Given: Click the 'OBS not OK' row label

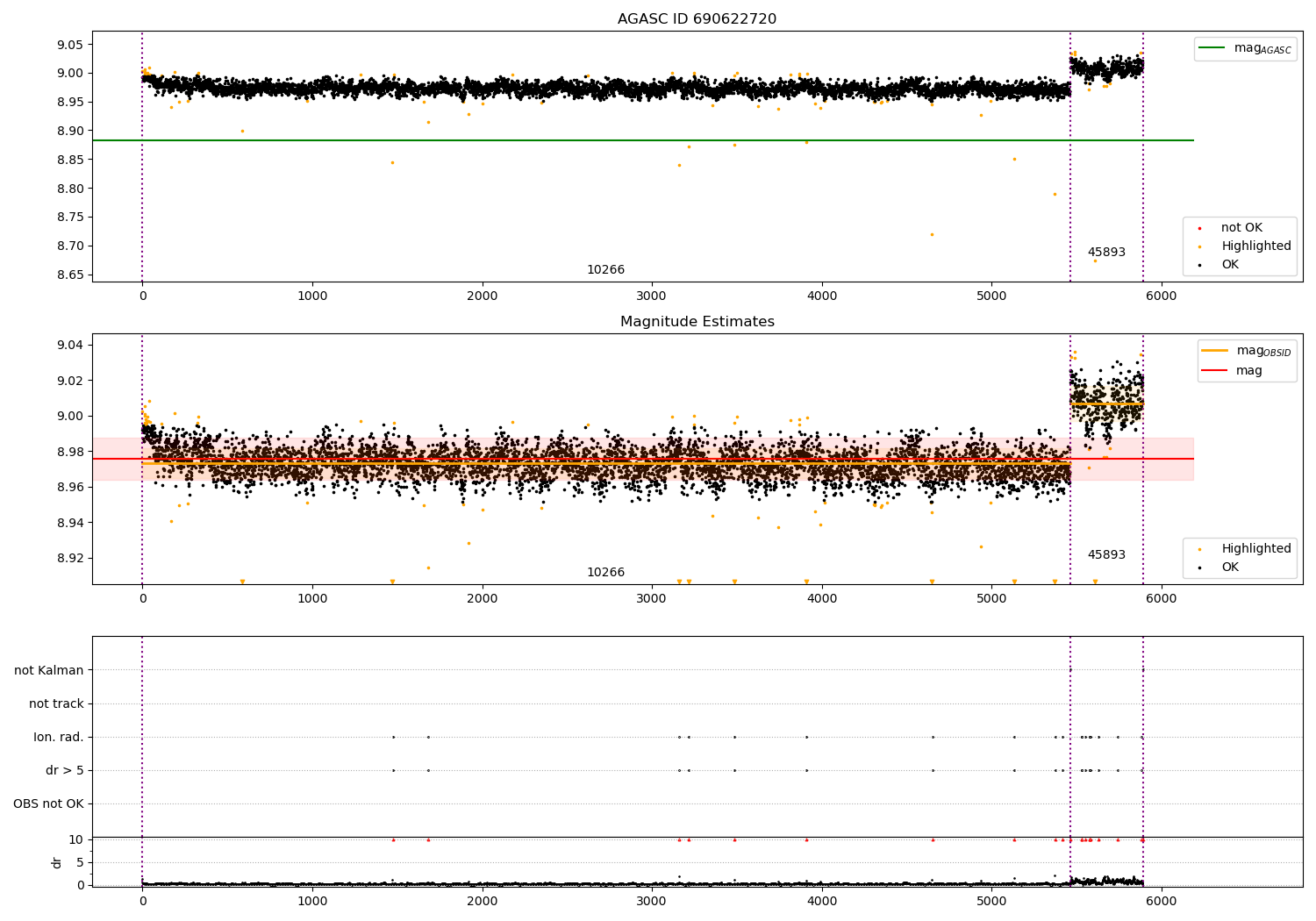Looking at the screenshot, I should tap(48, 803).
